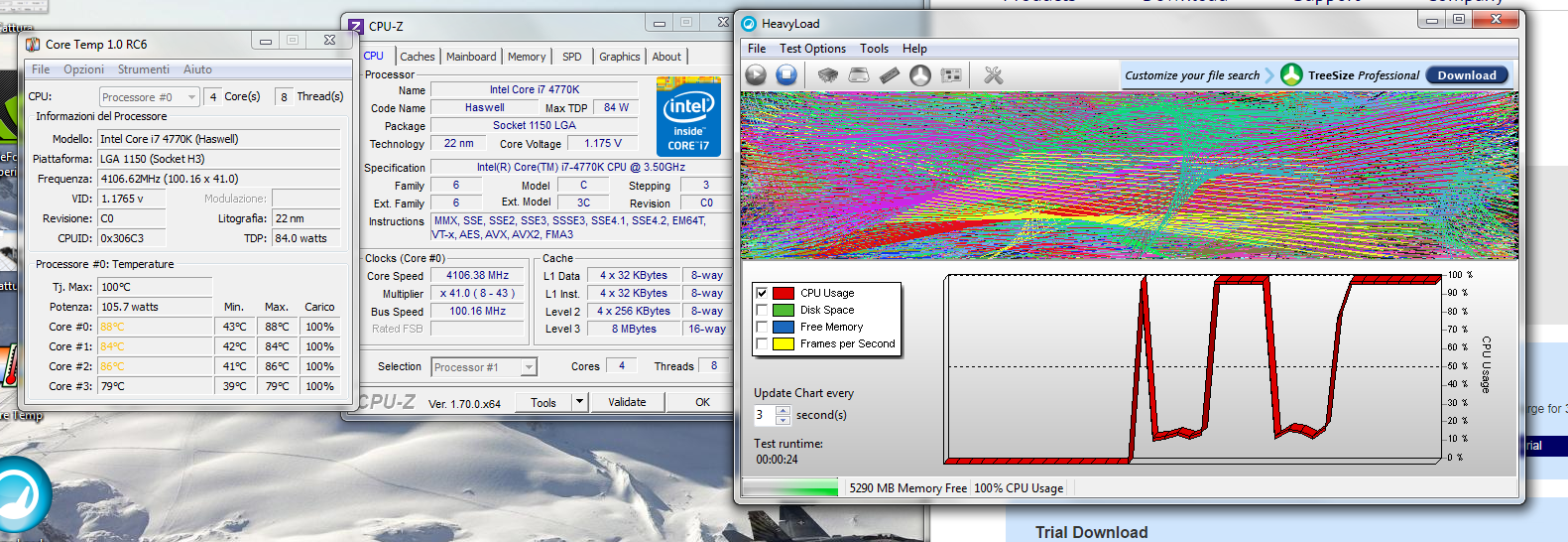Start the HeavyLoad stress test
Image resolution: width=1568 pixels, height=542 pixels.
click(756, 74)
